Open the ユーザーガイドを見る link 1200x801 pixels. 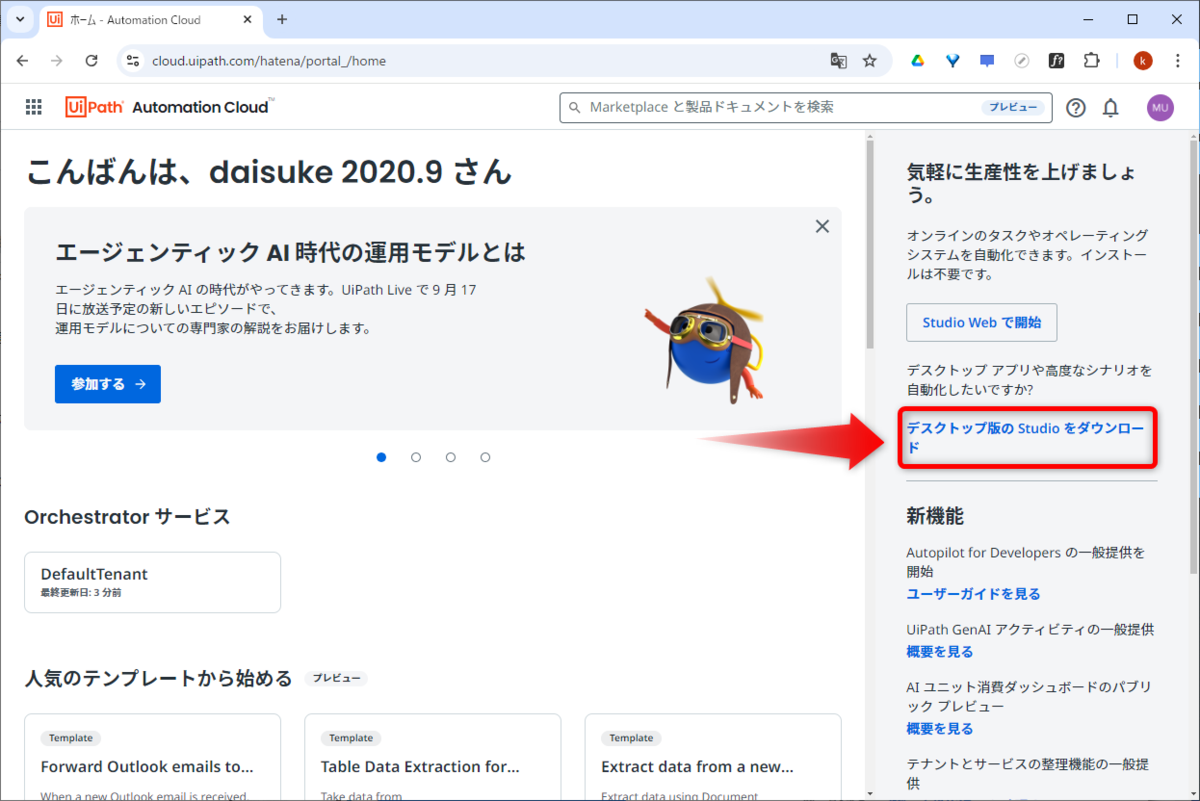[x=973, y=594]
